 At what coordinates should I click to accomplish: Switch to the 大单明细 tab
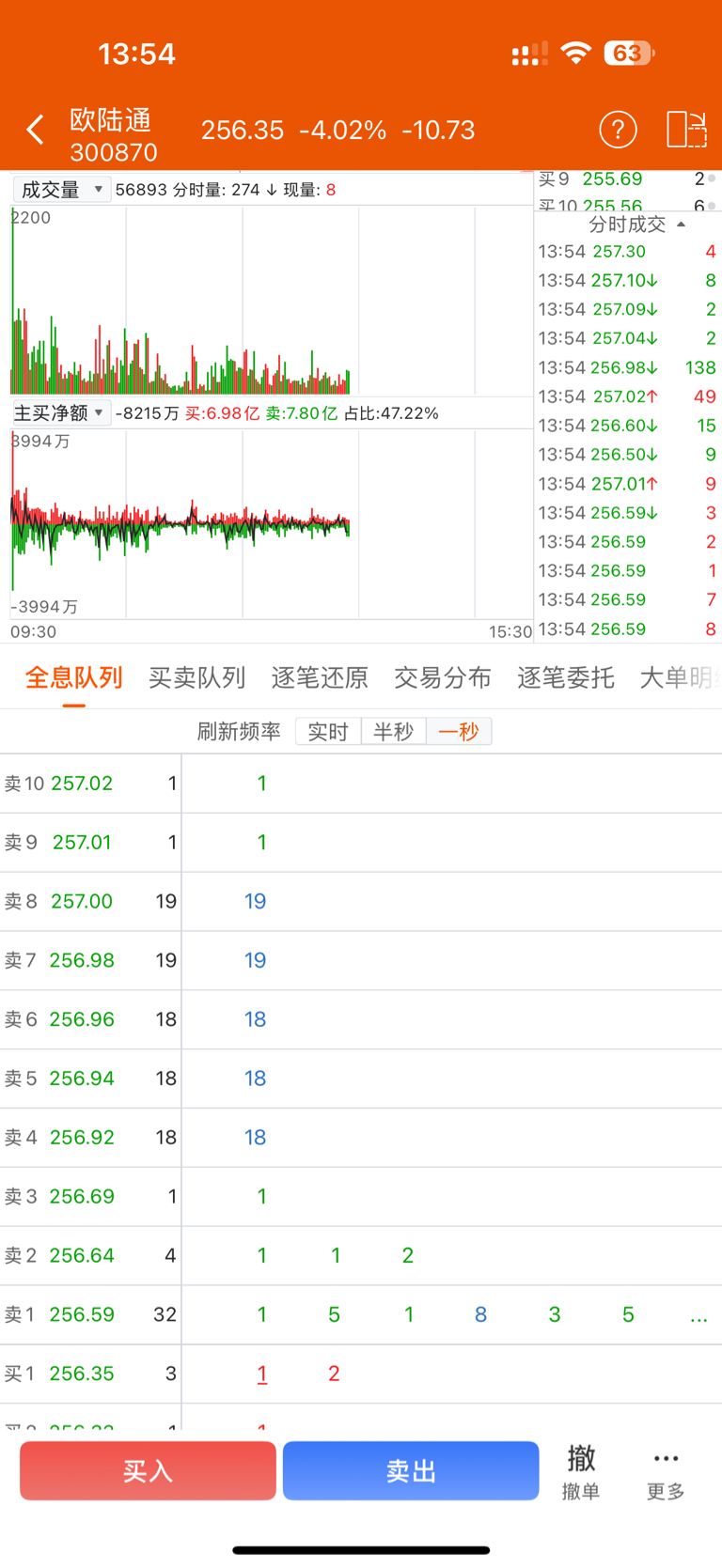click(x=681, y=678)
